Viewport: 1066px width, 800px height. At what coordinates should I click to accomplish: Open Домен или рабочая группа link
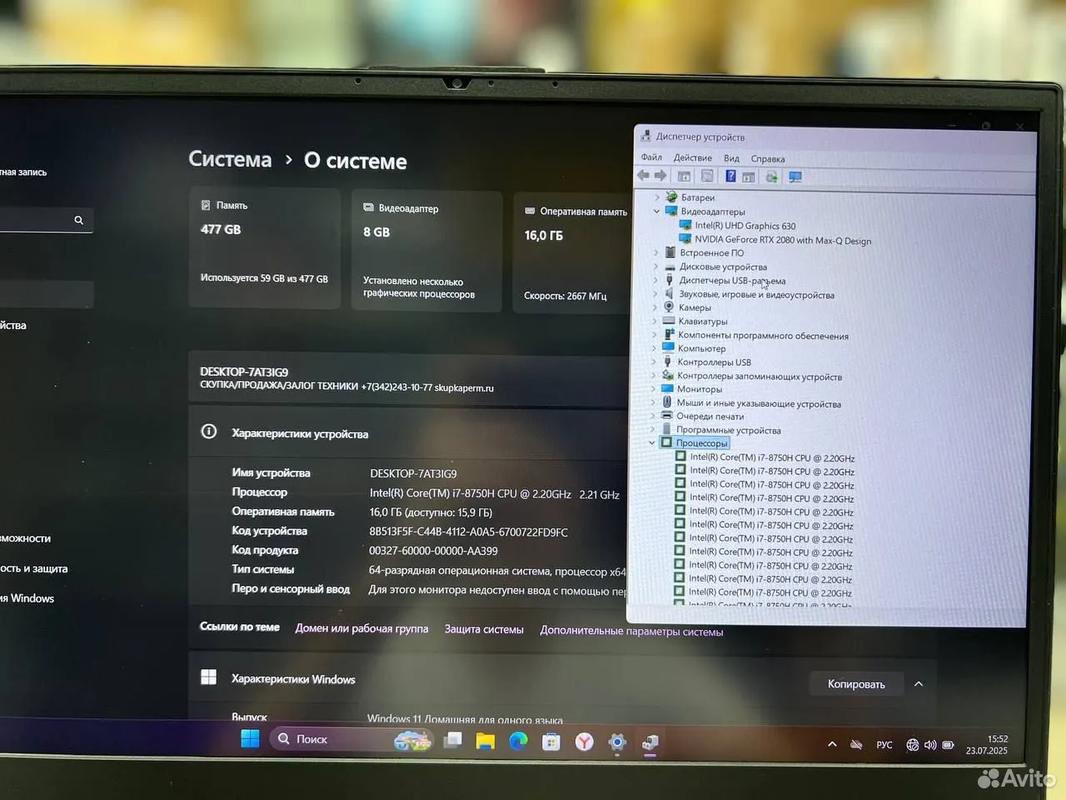point(362,628)
